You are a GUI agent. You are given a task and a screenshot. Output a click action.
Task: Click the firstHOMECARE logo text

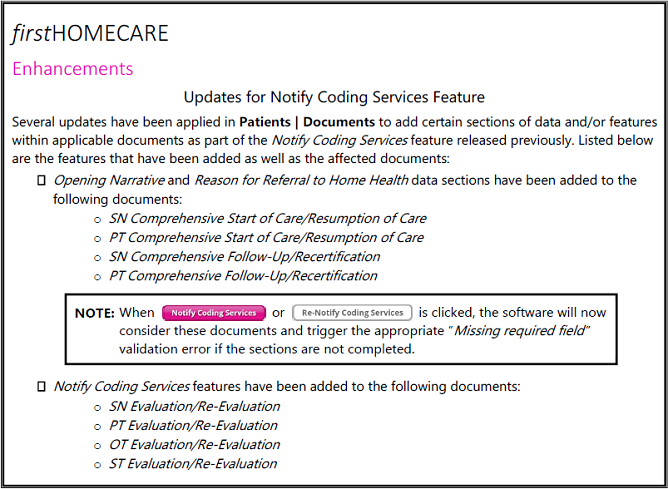tap(90, 34)
